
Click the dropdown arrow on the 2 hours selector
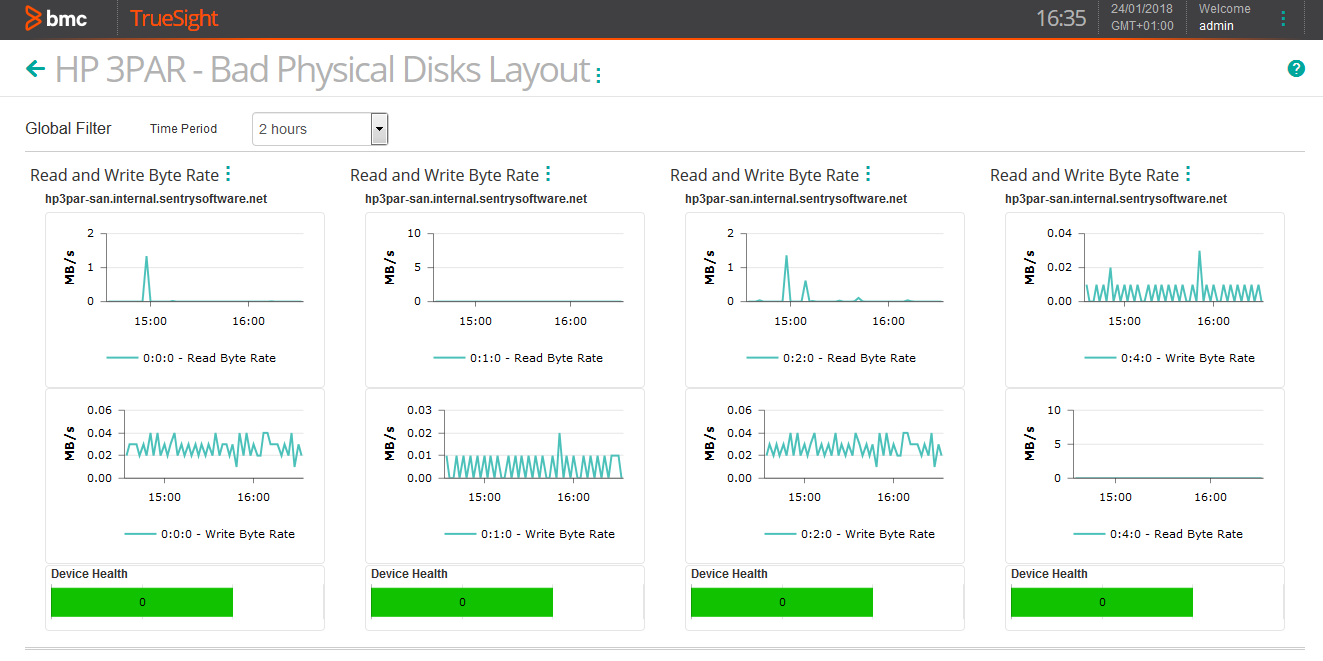pos(379,128)
